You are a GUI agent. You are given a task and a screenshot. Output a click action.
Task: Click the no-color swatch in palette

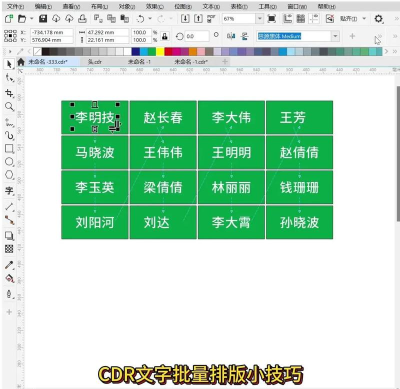(x=38, y=51)
